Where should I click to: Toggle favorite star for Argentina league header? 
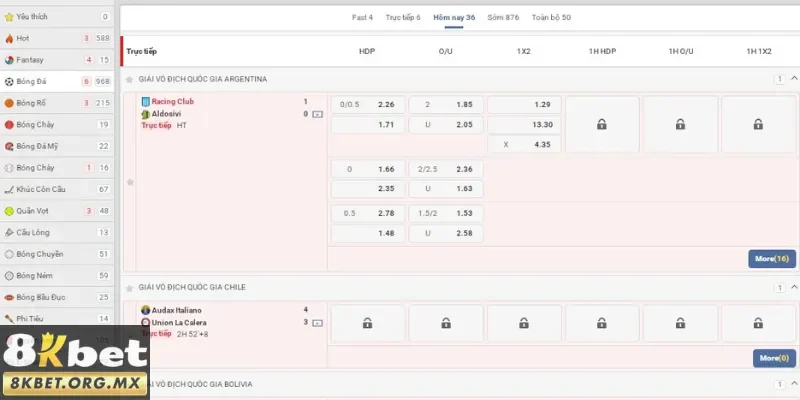click(x=129, y=79)
